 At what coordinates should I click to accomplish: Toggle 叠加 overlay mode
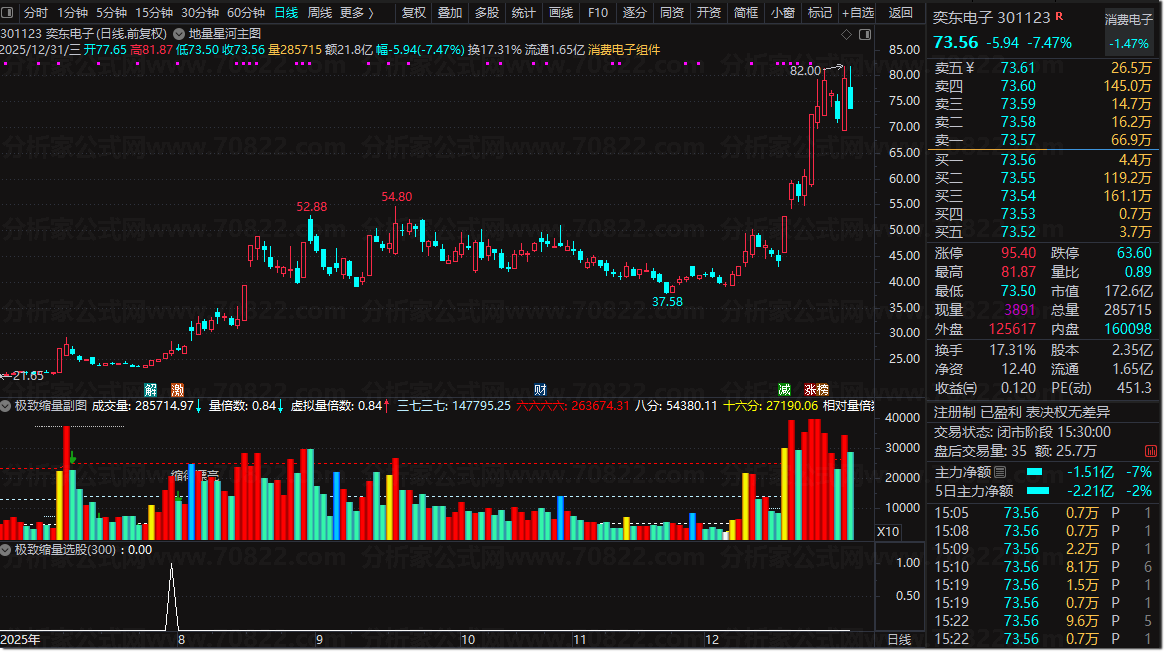[450, 13]
